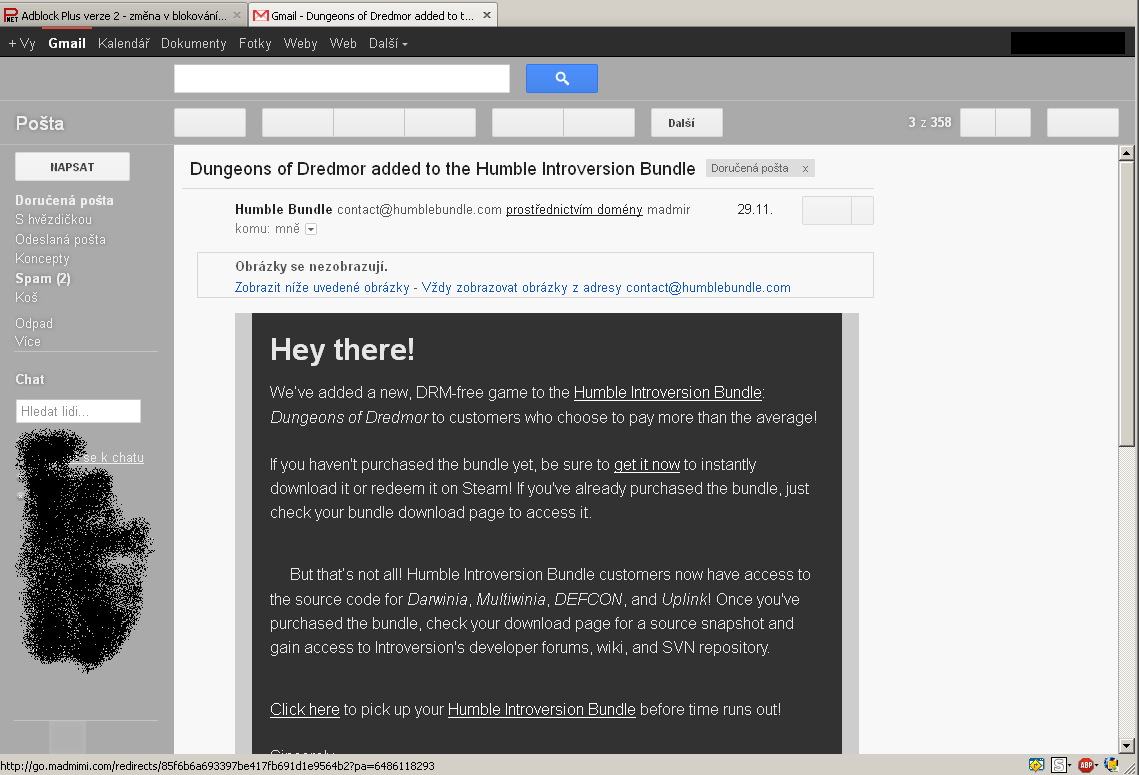Screen dimensions: 1139x775
Task: Switch to the Adblock Plus verze 2 tab
Action: [x=123, y=15]
